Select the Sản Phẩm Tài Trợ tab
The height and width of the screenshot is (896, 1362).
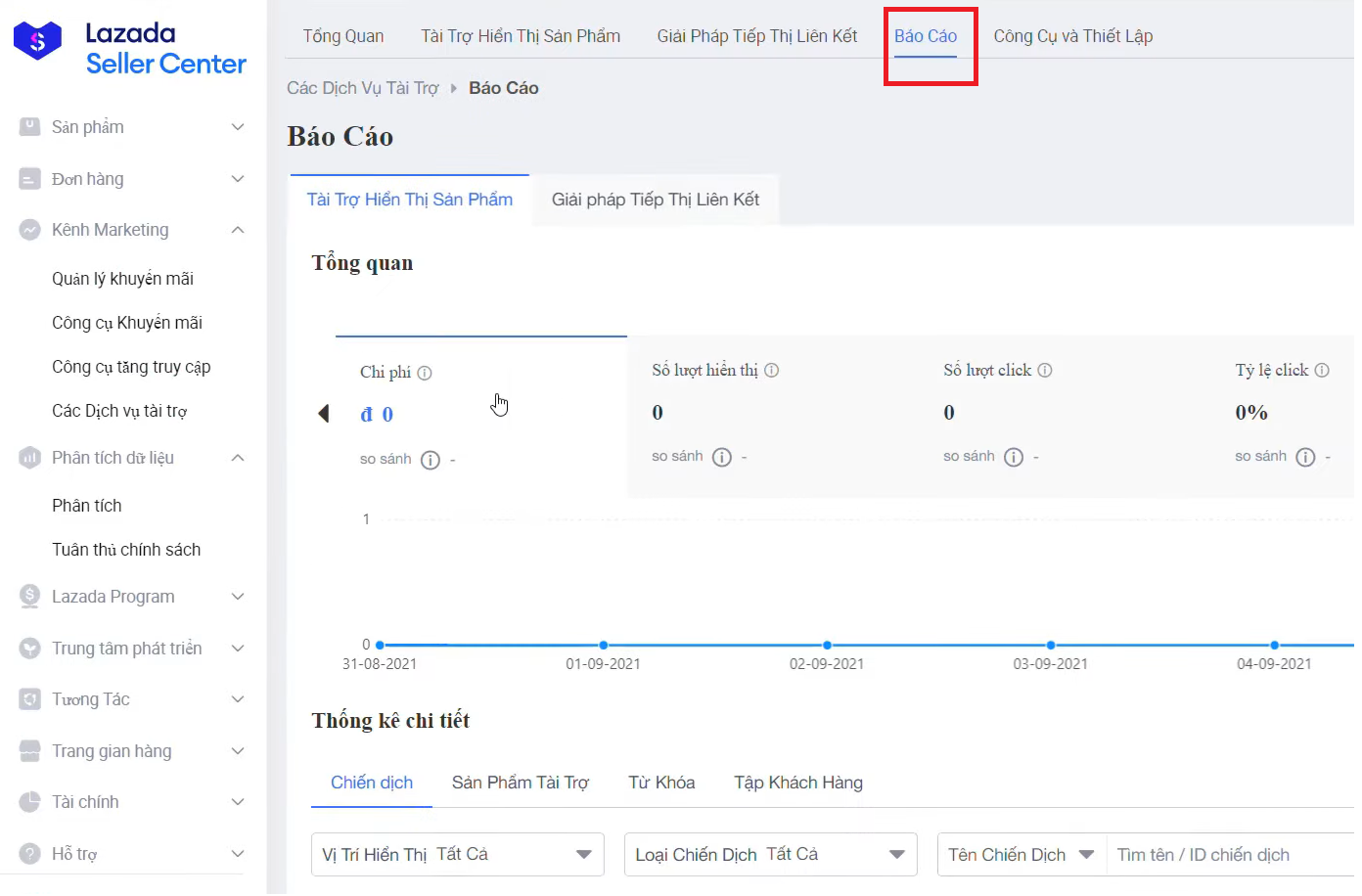click(x=520, y=783)
